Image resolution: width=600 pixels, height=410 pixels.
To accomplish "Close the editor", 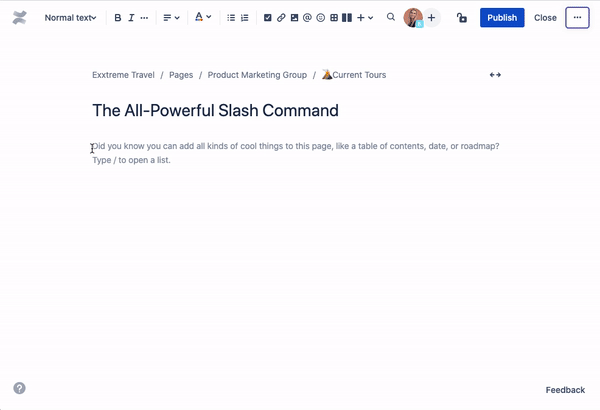I will pyautogui.click(x=545, y=18).
